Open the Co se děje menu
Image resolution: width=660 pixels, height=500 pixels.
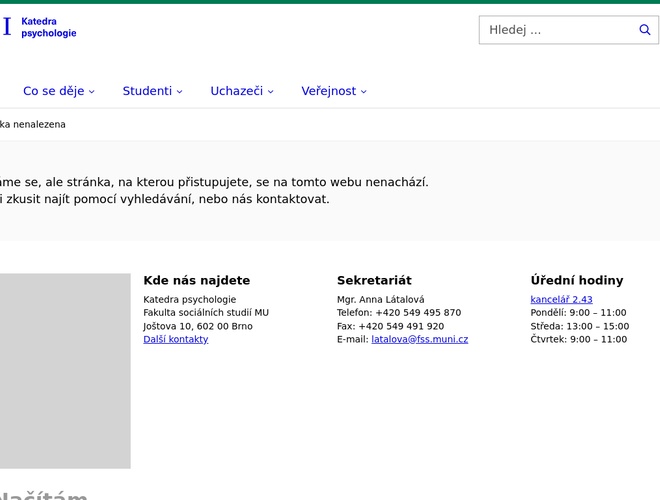[53, 91]
